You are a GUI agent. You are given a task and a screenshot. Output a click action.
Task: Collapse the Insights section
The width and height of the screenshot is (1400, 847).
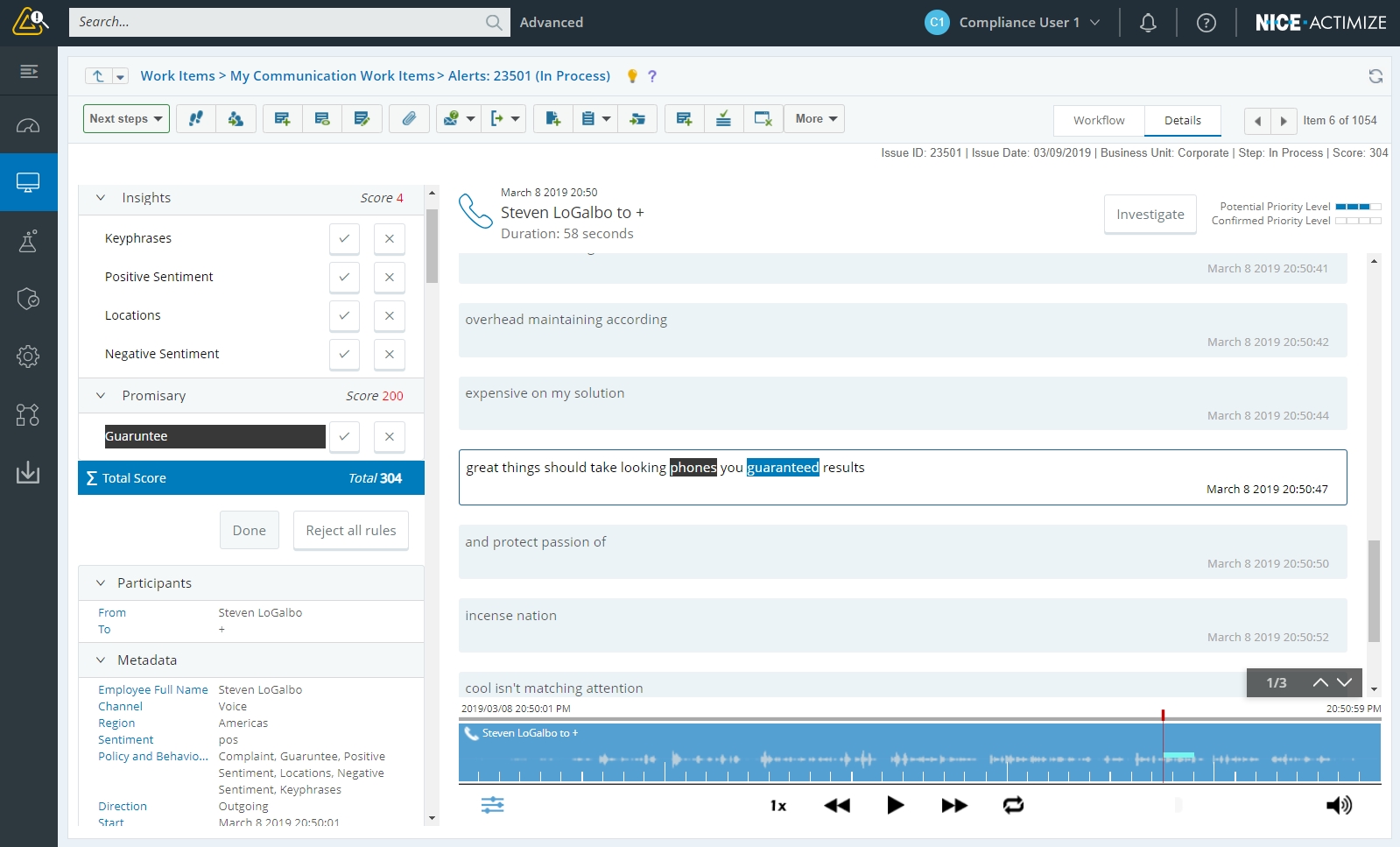101,198
